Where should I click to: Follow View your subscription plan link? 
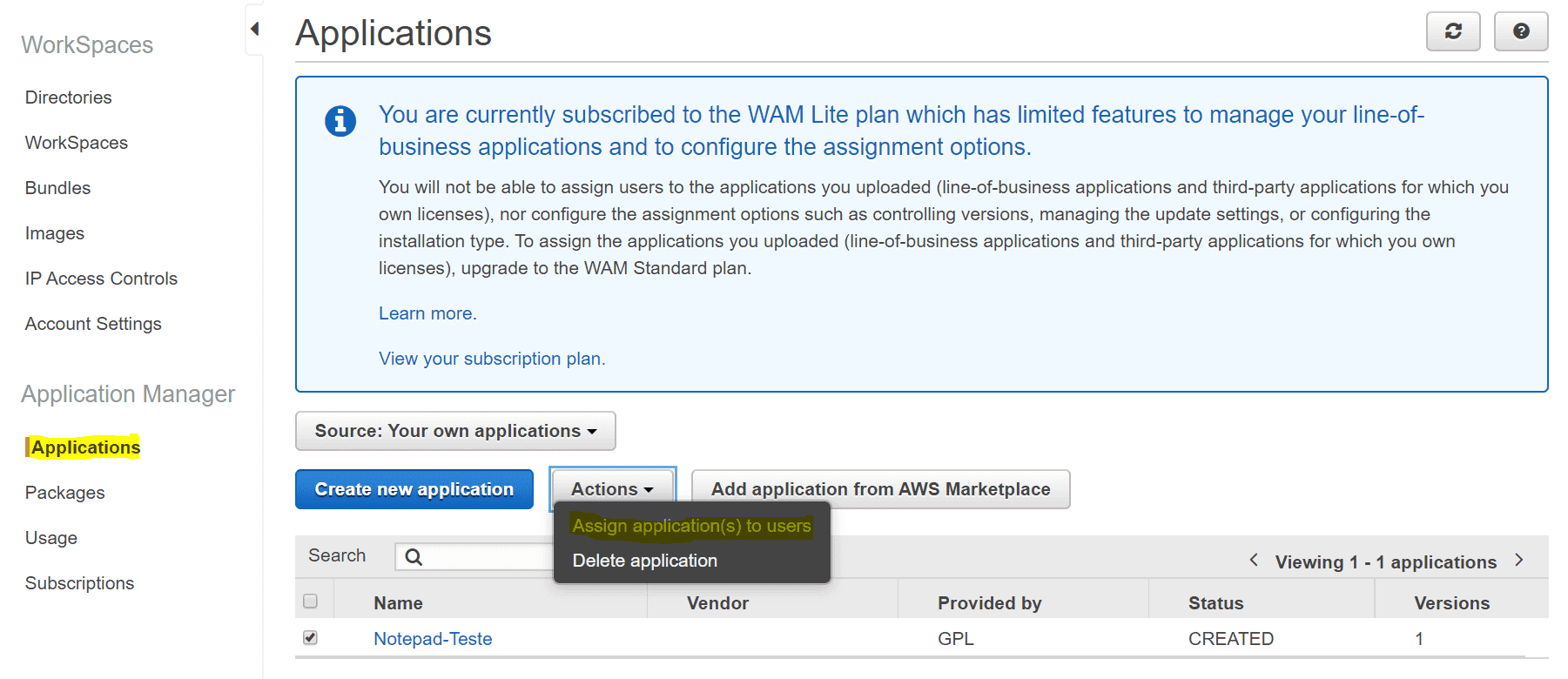[491, 359]
